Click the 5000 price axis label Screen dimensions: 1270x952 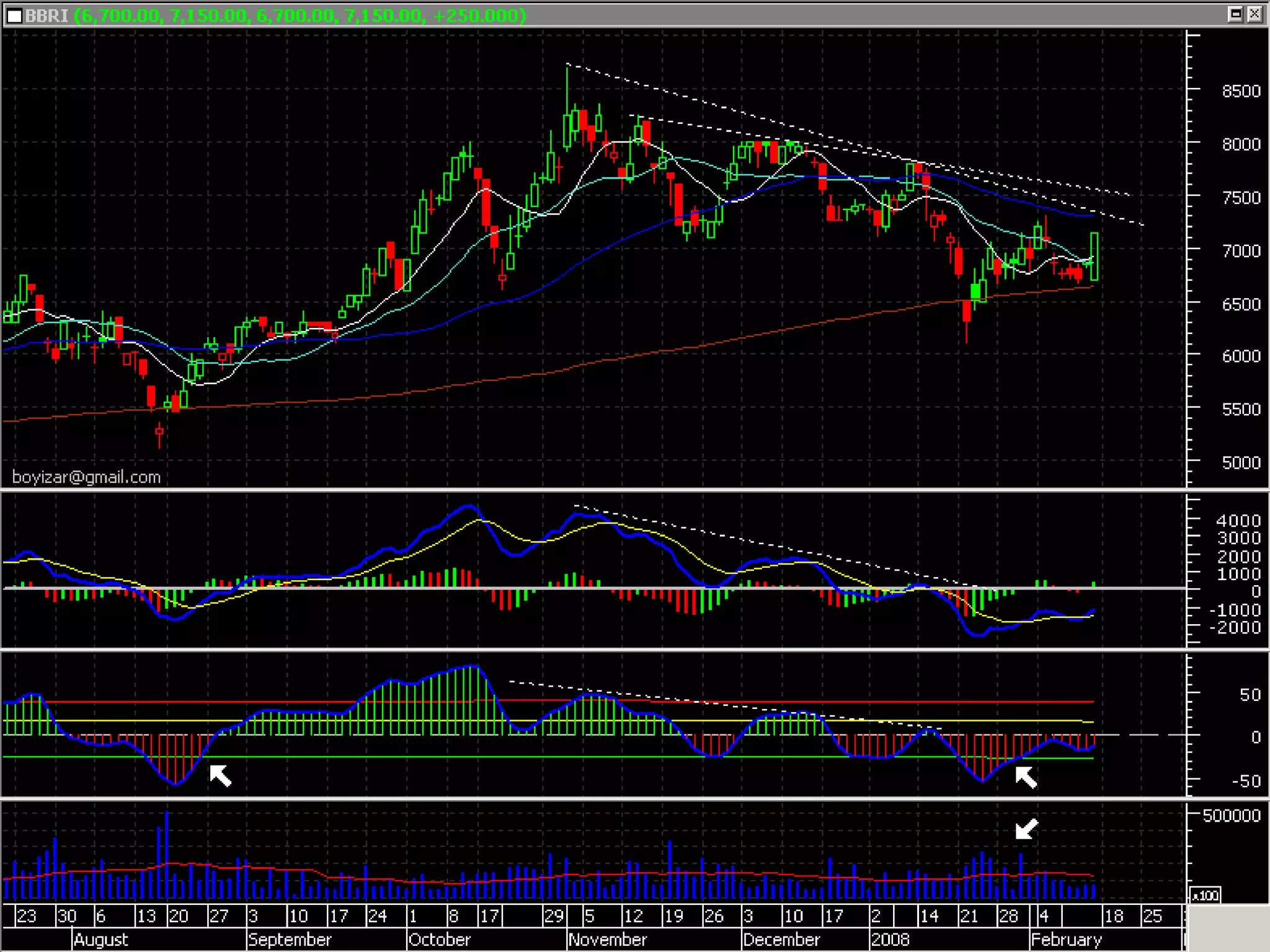tap(1241, 462)
